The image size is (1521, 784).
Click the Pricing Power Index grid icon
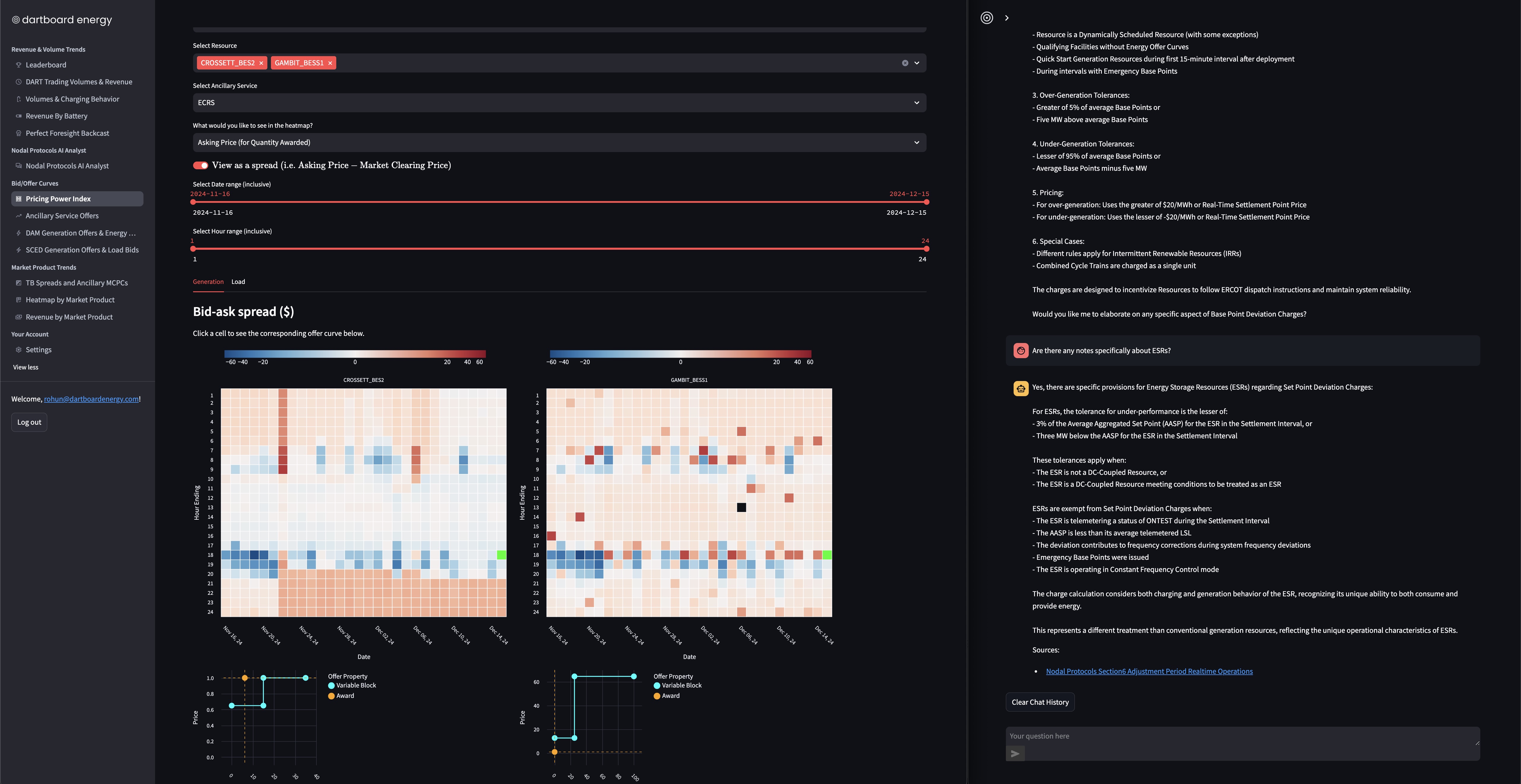coord(18,199)
